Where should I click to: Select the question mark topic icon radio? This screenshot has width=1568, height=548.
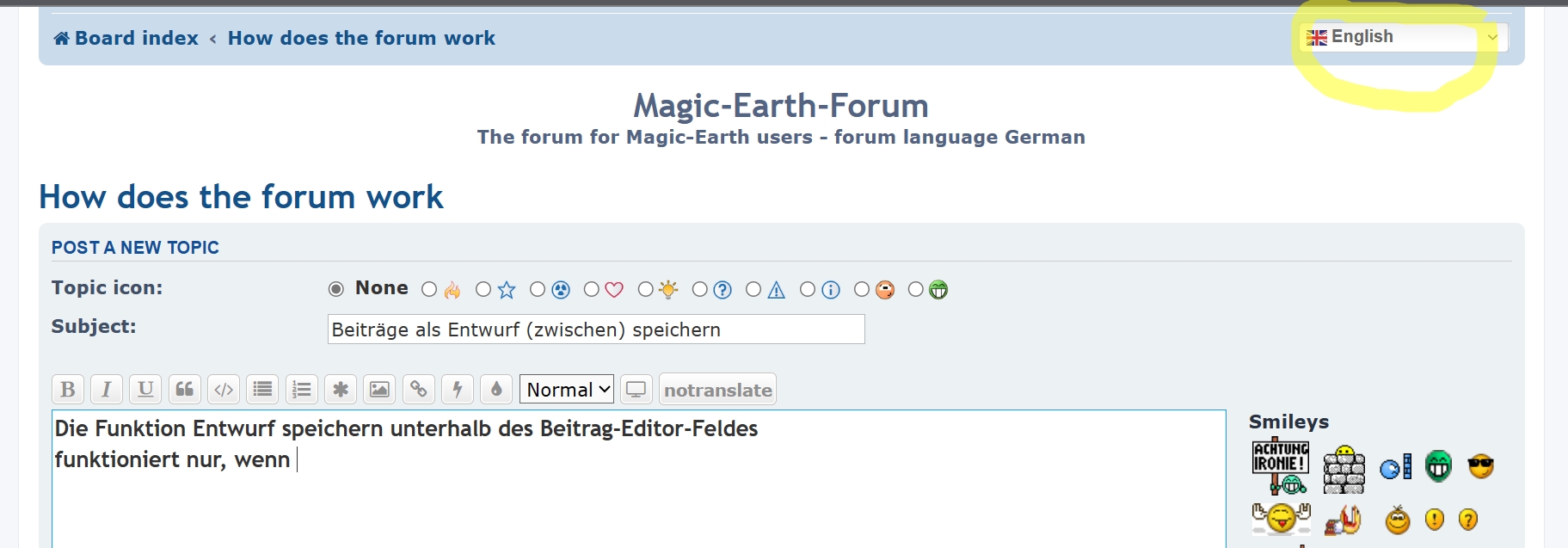pos(700,290)
